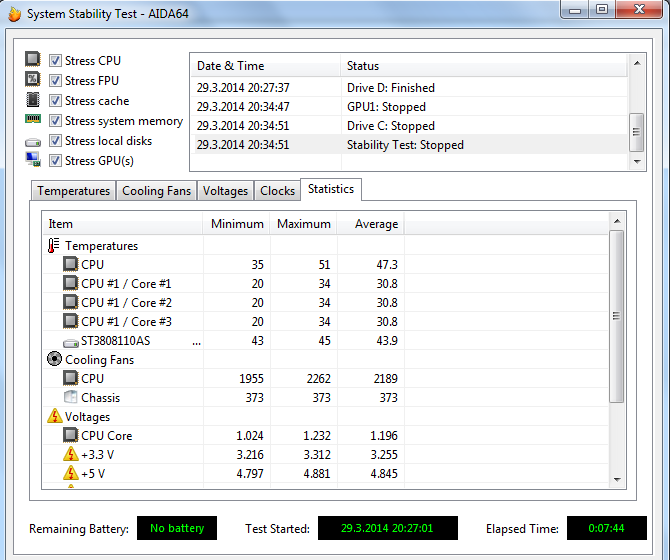Click the log list scrollbar thumb
Image resolution: width=671 pixels, height=560 pixels.
tap(637, 132)
